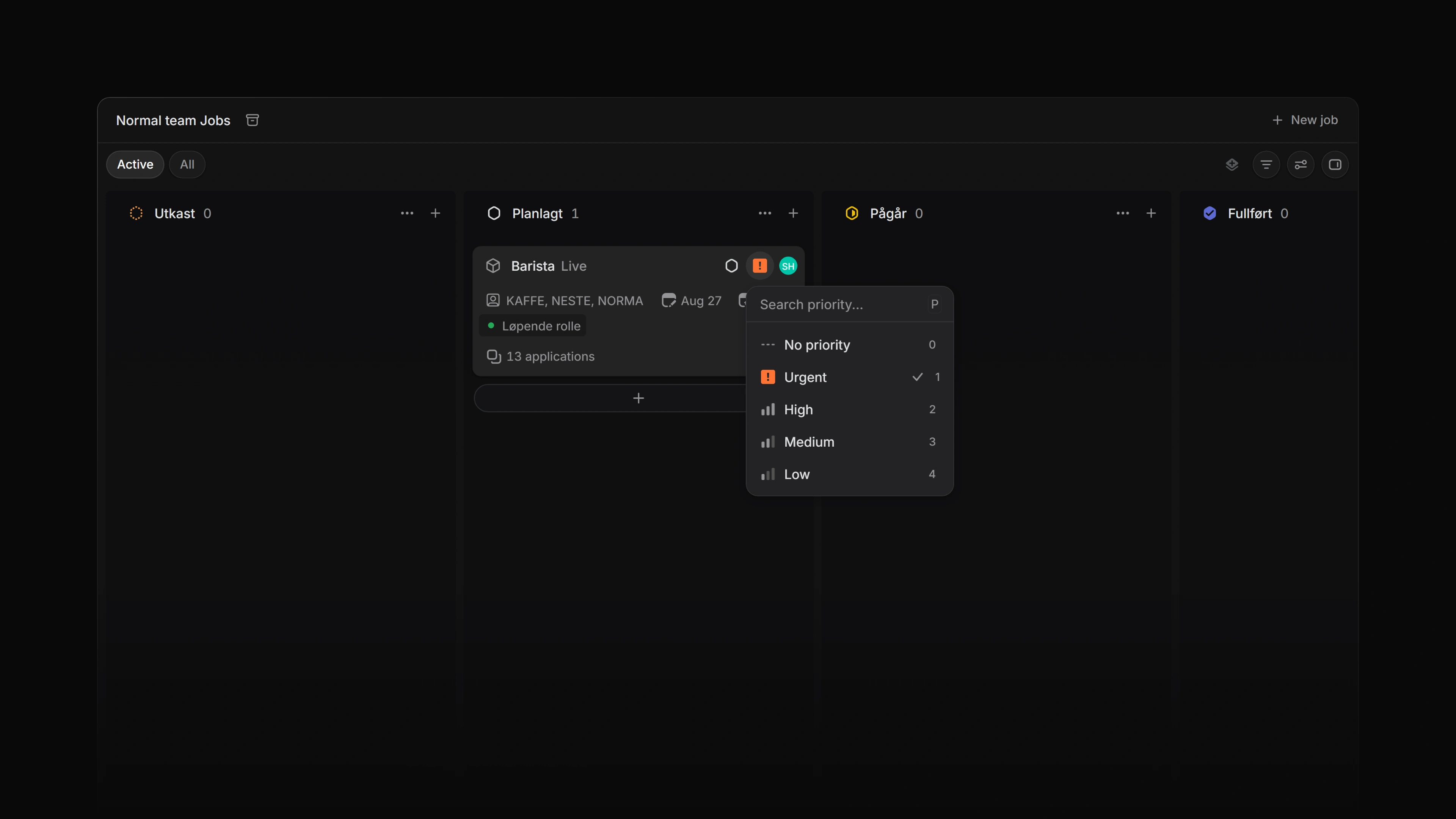Switch to the Active tab

coord(135,165)
